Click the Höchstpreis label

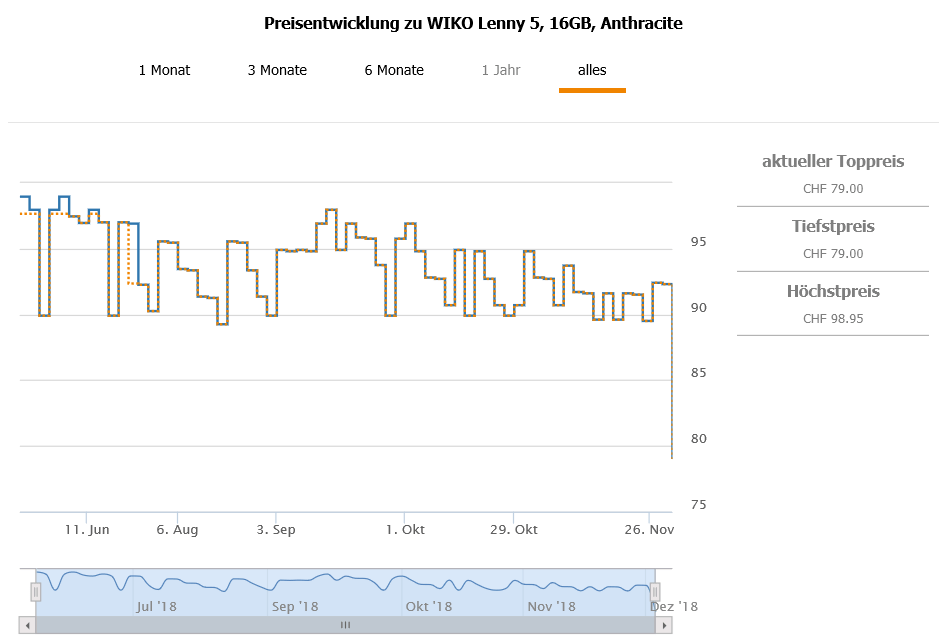(x=833, y=292)
